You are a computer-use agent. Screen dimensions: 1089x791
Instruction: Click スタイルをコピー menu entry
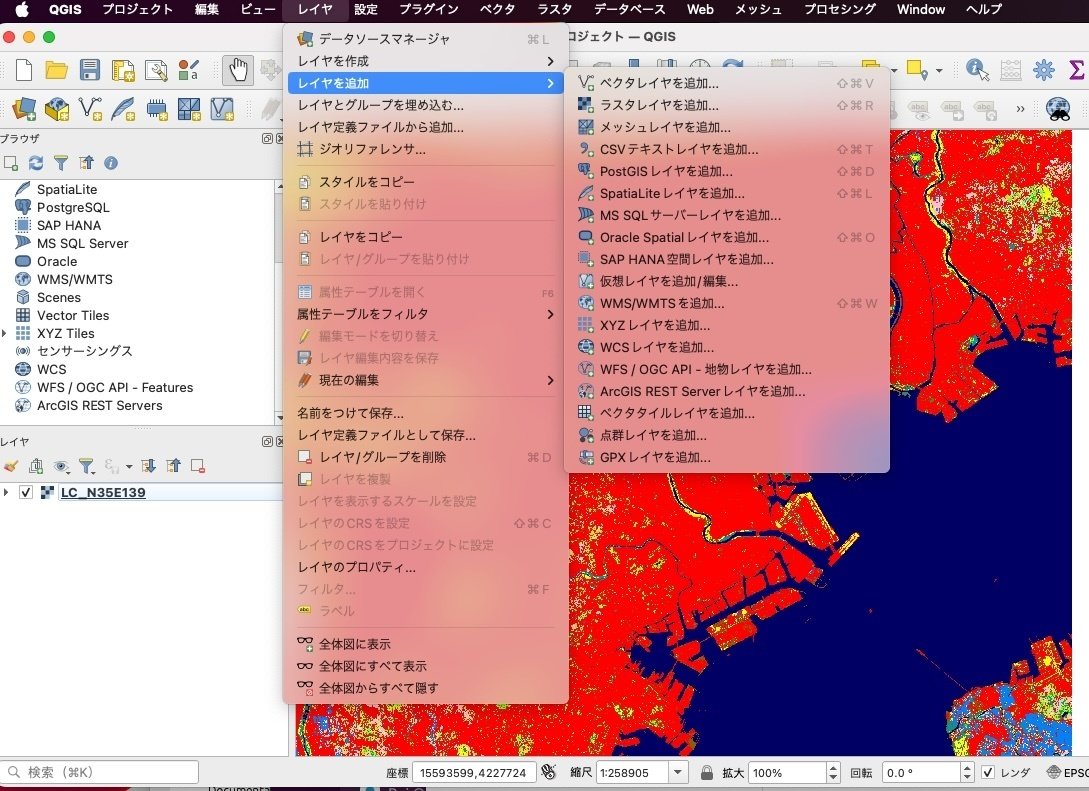[425, 182]
